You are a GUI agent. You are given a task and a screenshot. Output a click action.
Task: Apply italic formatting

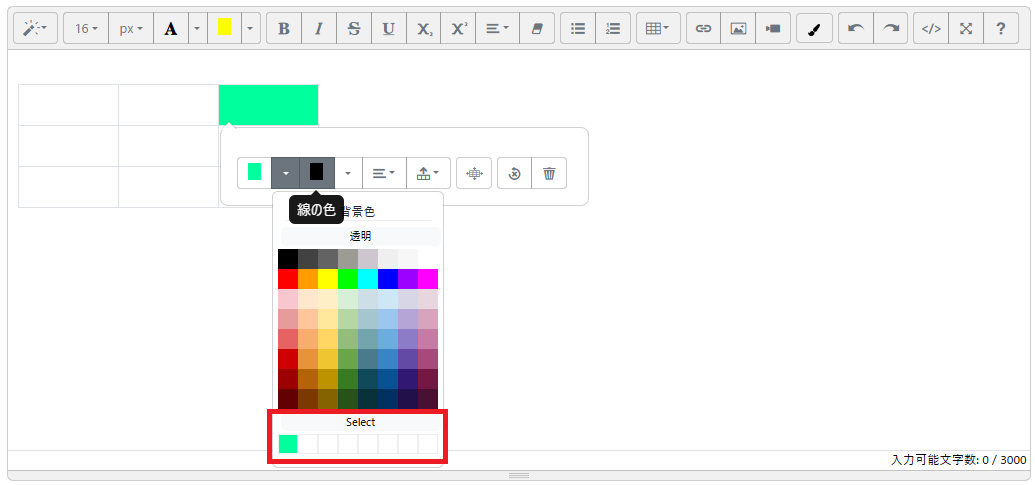click(x=319, y=29)
